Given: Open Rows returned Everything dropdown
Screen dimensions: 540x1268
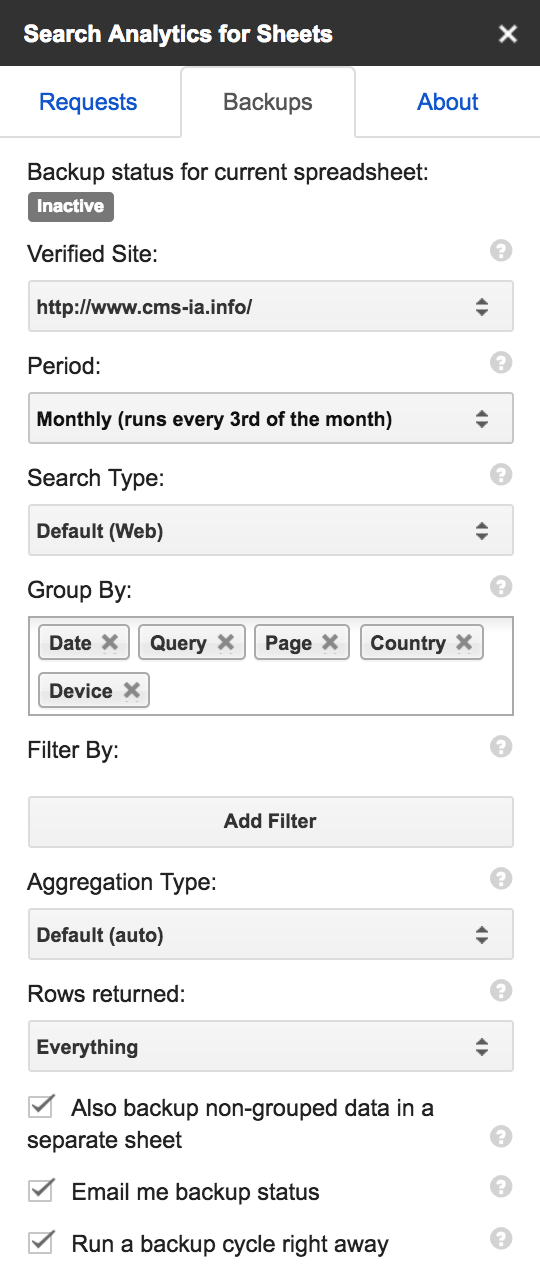Looking at the screenshot, I should coord(270,1046).
